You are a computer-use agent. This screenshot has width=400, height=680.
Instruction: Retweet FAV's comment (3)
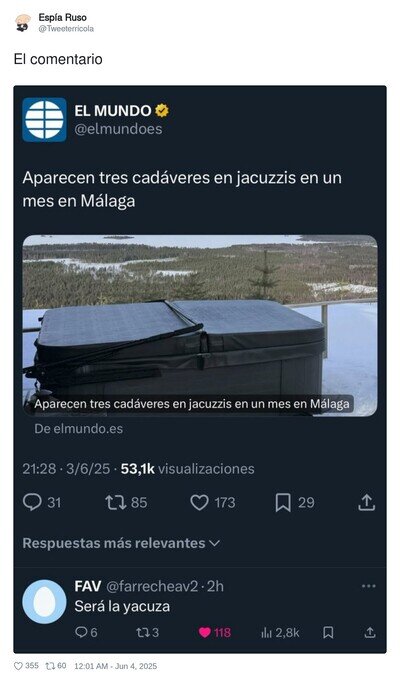coord(148,633)
